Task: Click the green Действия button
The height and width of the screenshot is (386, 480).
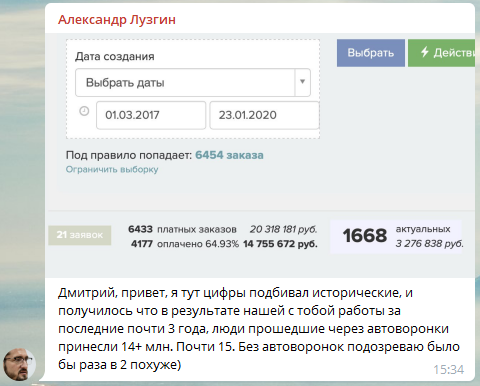Action: (x=441, y=53)
